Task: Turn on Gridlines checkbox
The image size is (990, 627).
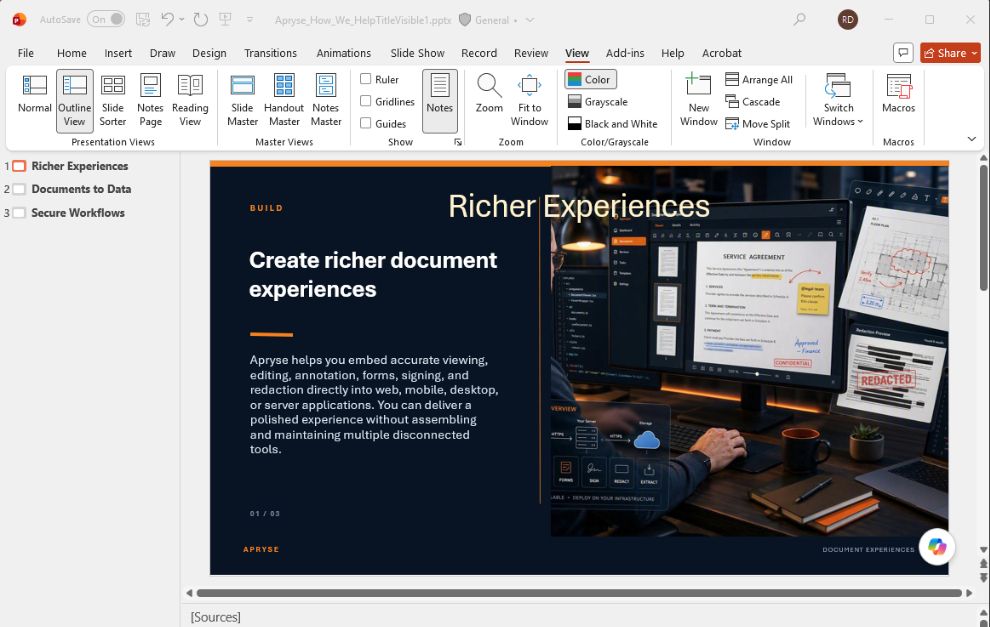Action: [366, 101]
